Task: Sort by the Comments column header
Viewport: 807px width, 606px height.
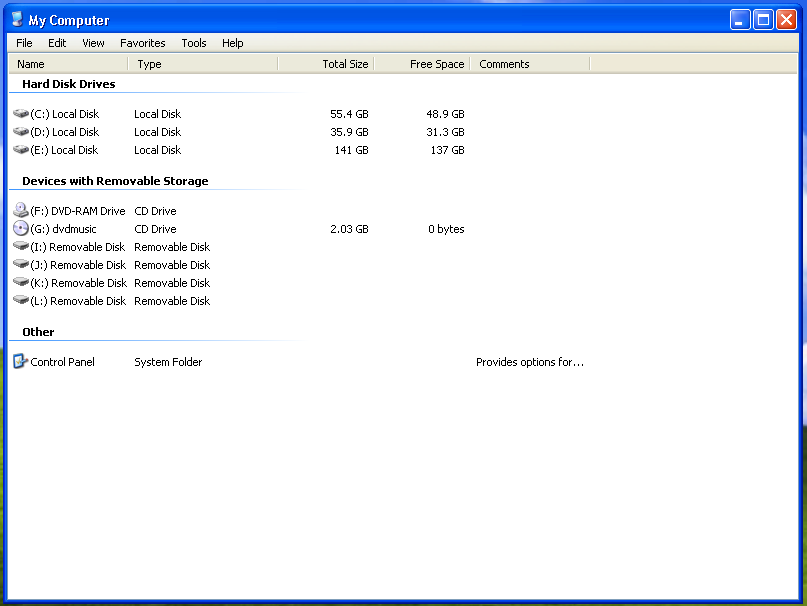Action: tap(530, 64)
